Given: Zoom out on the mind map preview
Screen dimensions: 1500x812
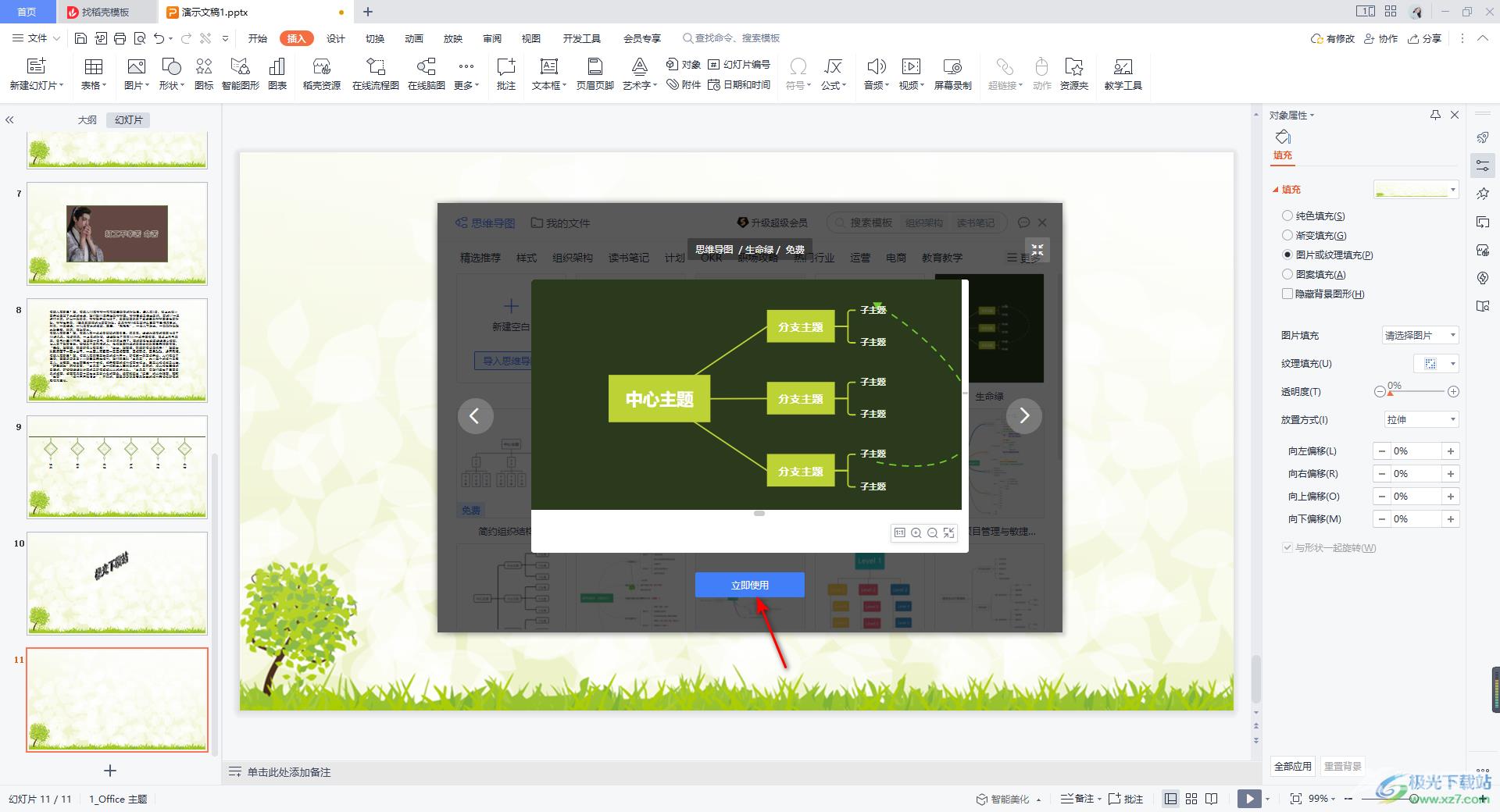Looking at the screenshot, I should [932, 532].
